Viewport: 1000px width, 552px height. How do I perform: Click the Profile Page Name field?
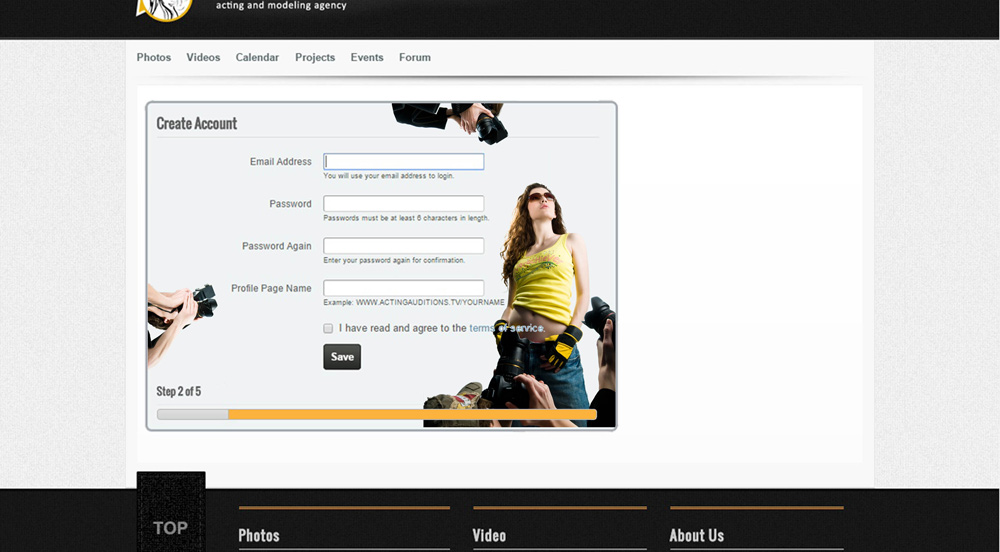(404, 288)
